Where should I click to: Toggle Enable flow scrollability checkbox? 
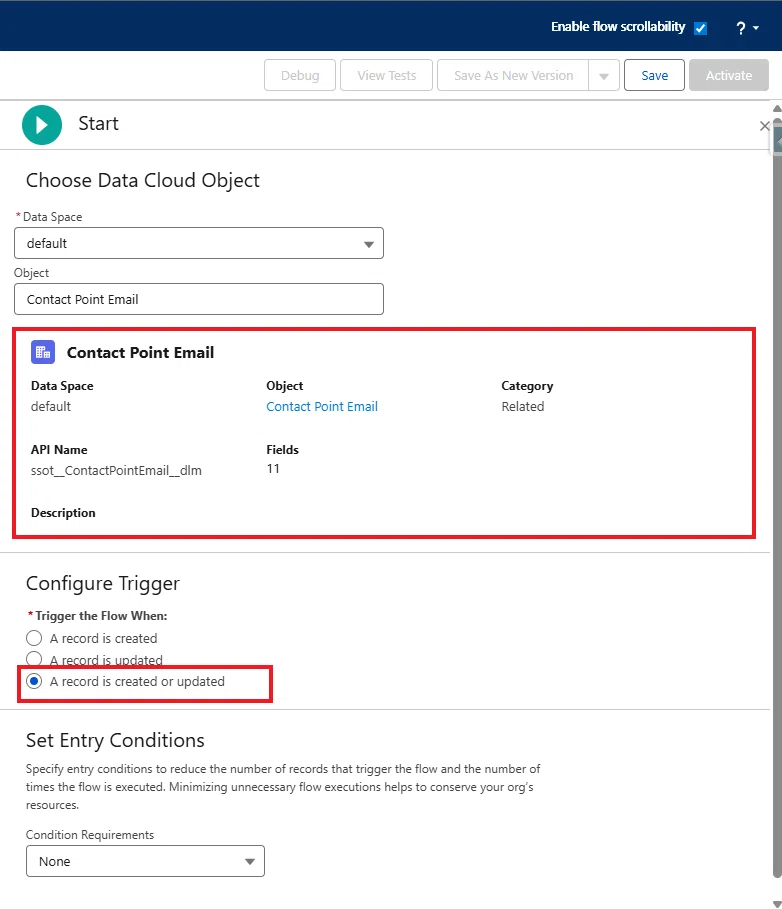(x=700, y=28)
